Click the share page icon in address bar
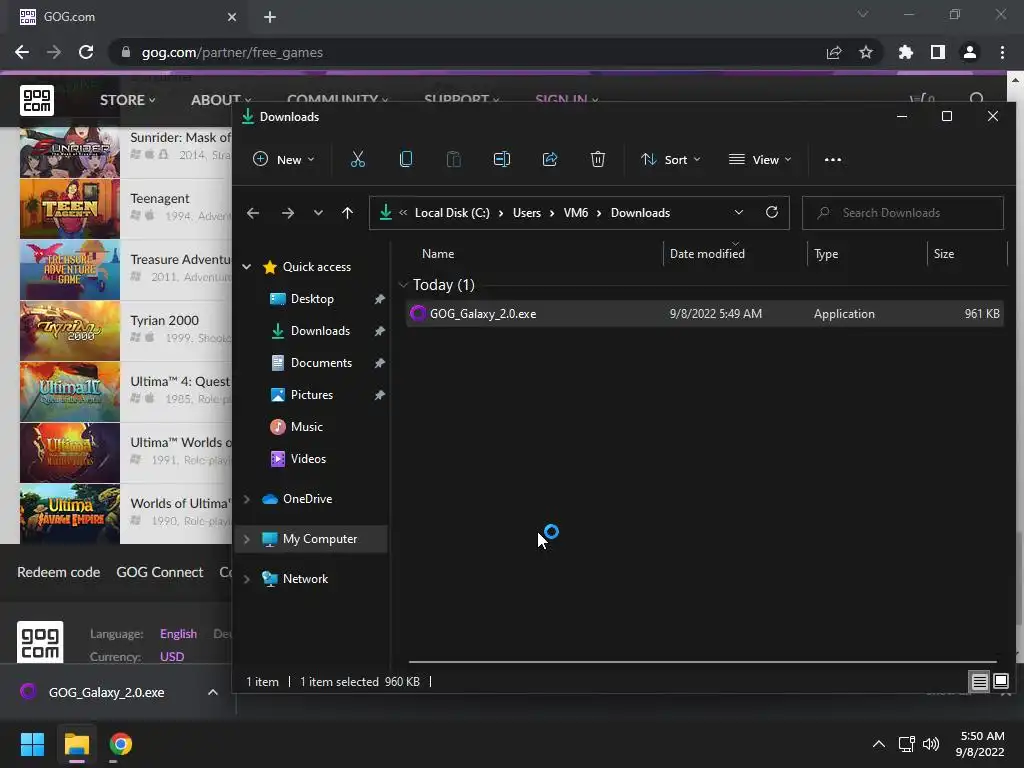The image size is (1024, 768). (x=834, y=52)
